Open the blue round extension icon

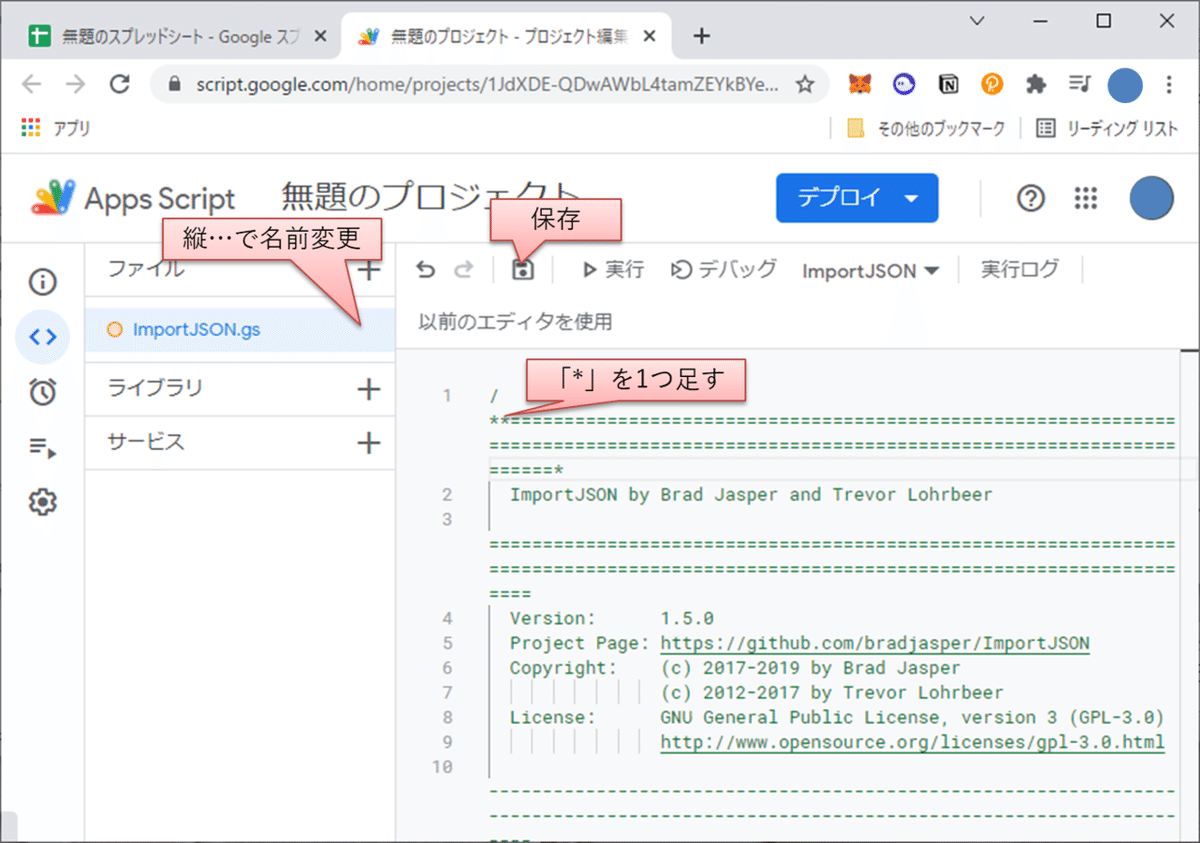[x=904, y=85]
